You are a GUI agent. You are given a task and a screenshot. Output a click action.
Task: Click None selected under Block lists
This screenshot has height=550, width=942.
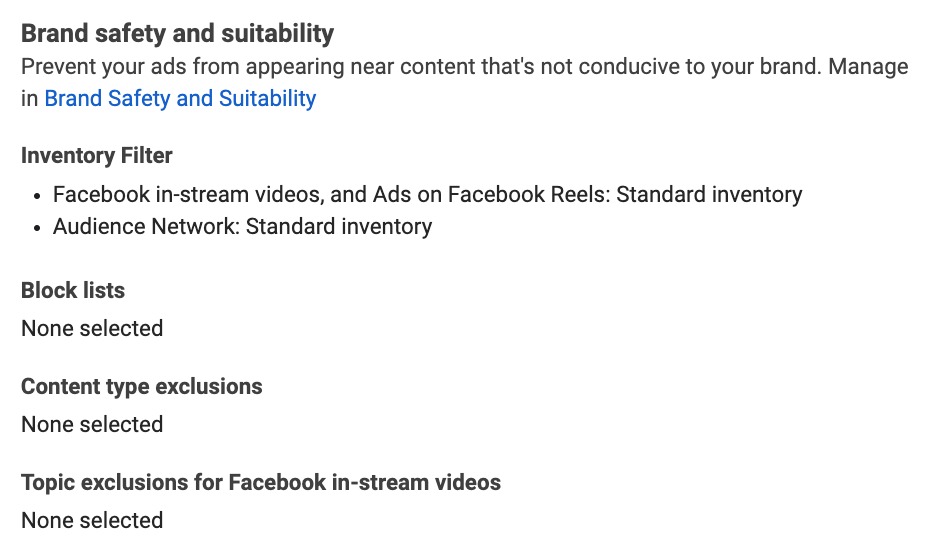92,328
